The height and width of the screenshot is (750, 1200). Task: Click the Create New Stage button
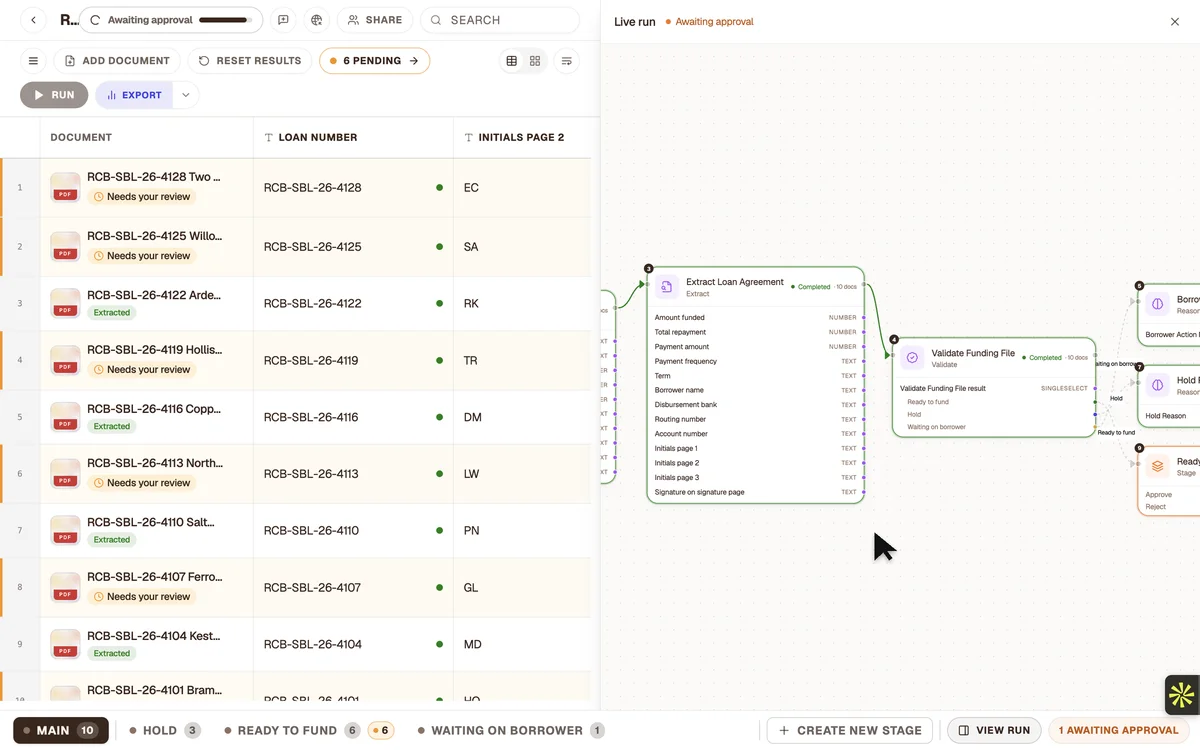(850, 730)
